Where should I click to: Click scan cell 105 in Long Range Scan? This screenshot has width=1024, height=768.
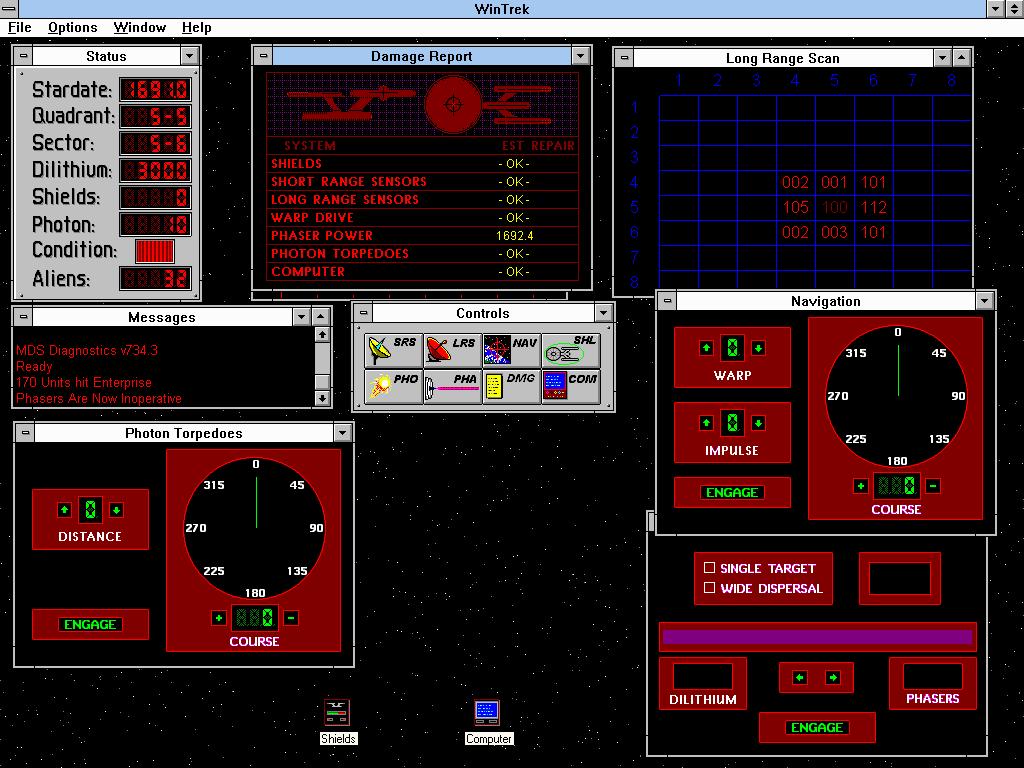(795, 208)
